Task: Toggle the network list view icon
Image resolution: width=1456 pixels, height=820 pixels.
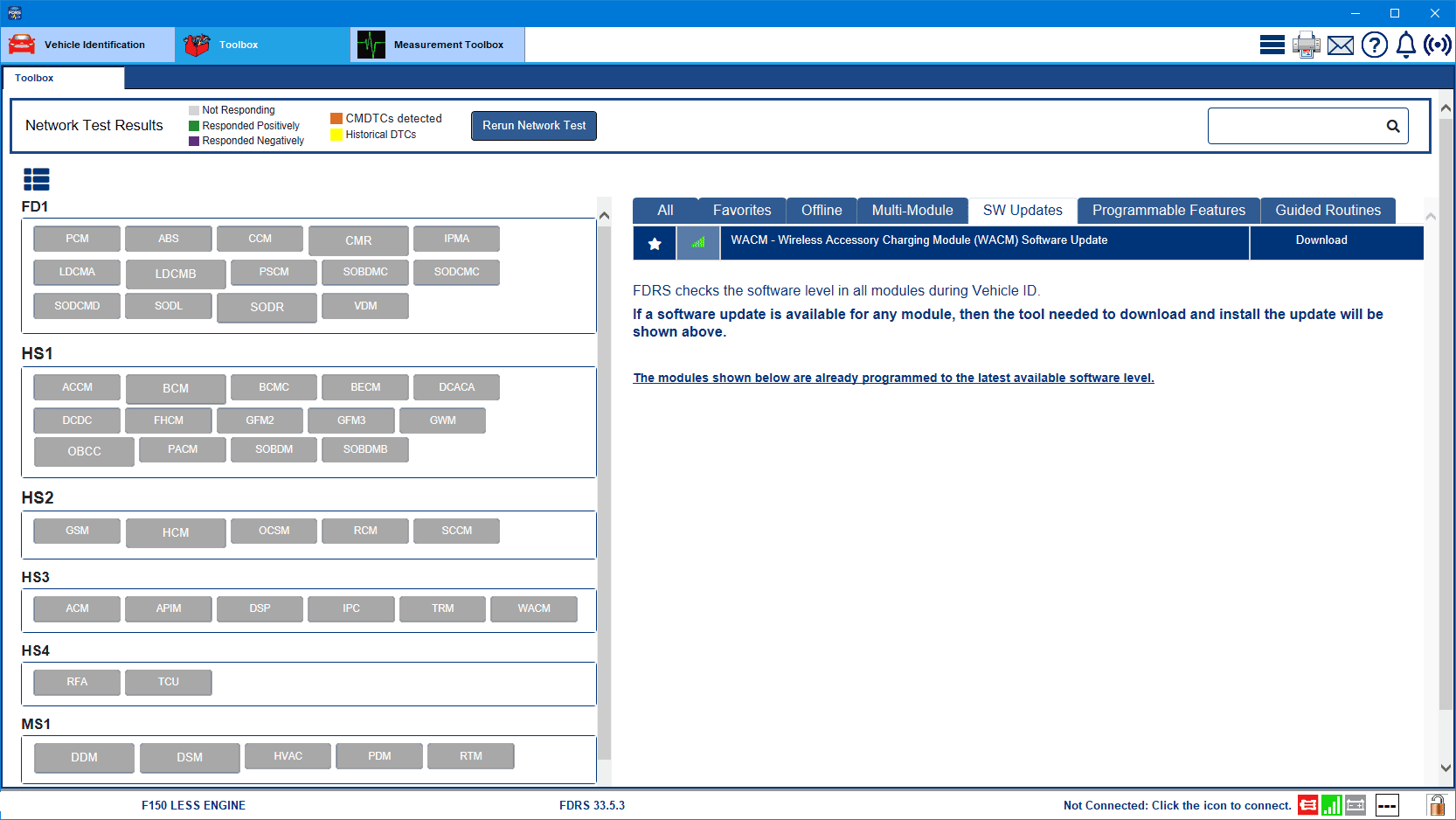Action: [37, 179]
